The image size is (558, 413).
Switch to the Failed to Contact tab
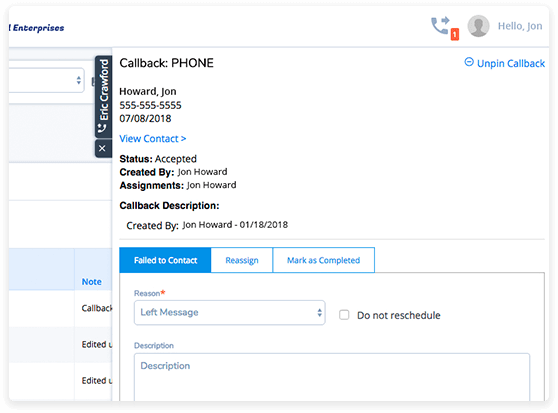coord(165,260)
